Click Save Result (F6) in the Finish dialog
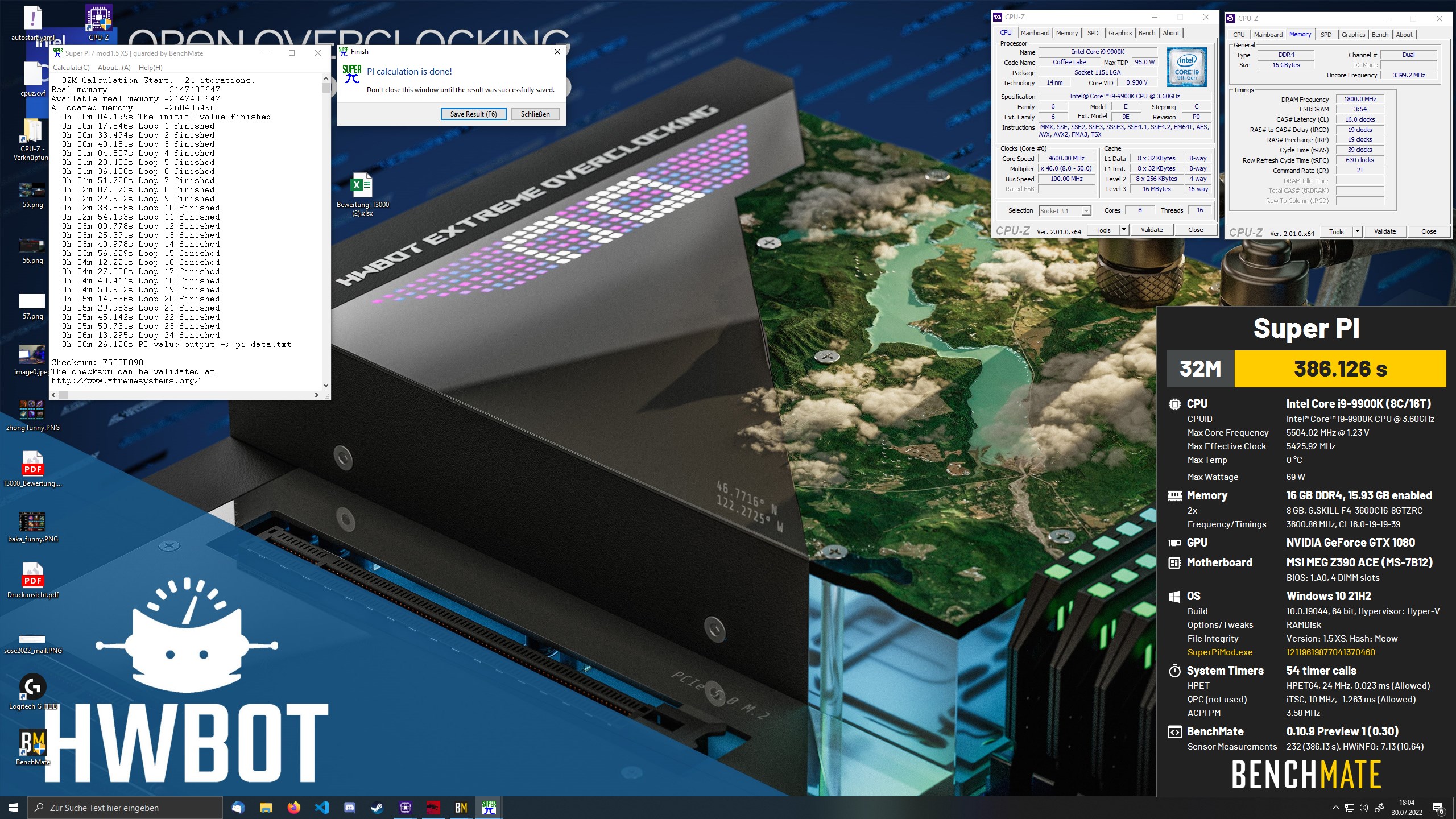The width and height of the screenshot is (1456, 819). (x=473, y=114)
